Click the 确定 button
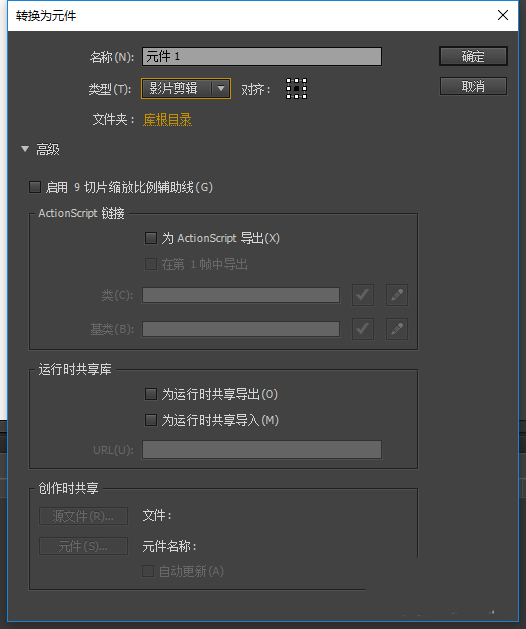526x629 pixels. 473,56
